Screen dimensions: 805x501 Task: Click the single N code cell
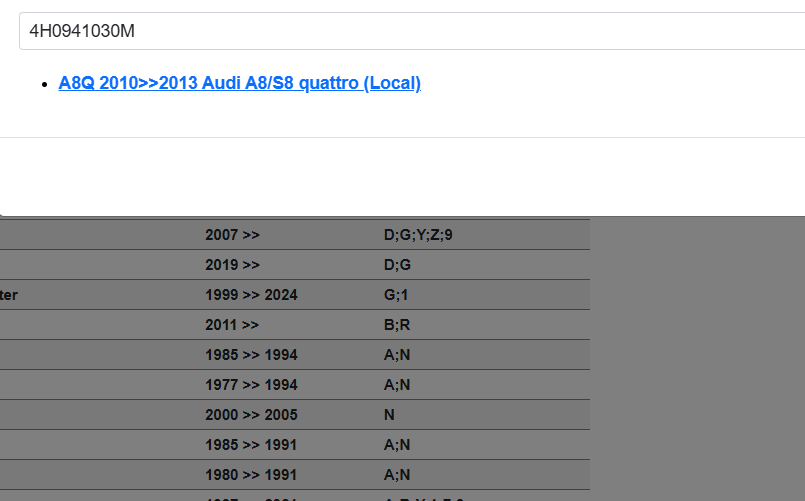pyautogui.click(x=389, y=415)
